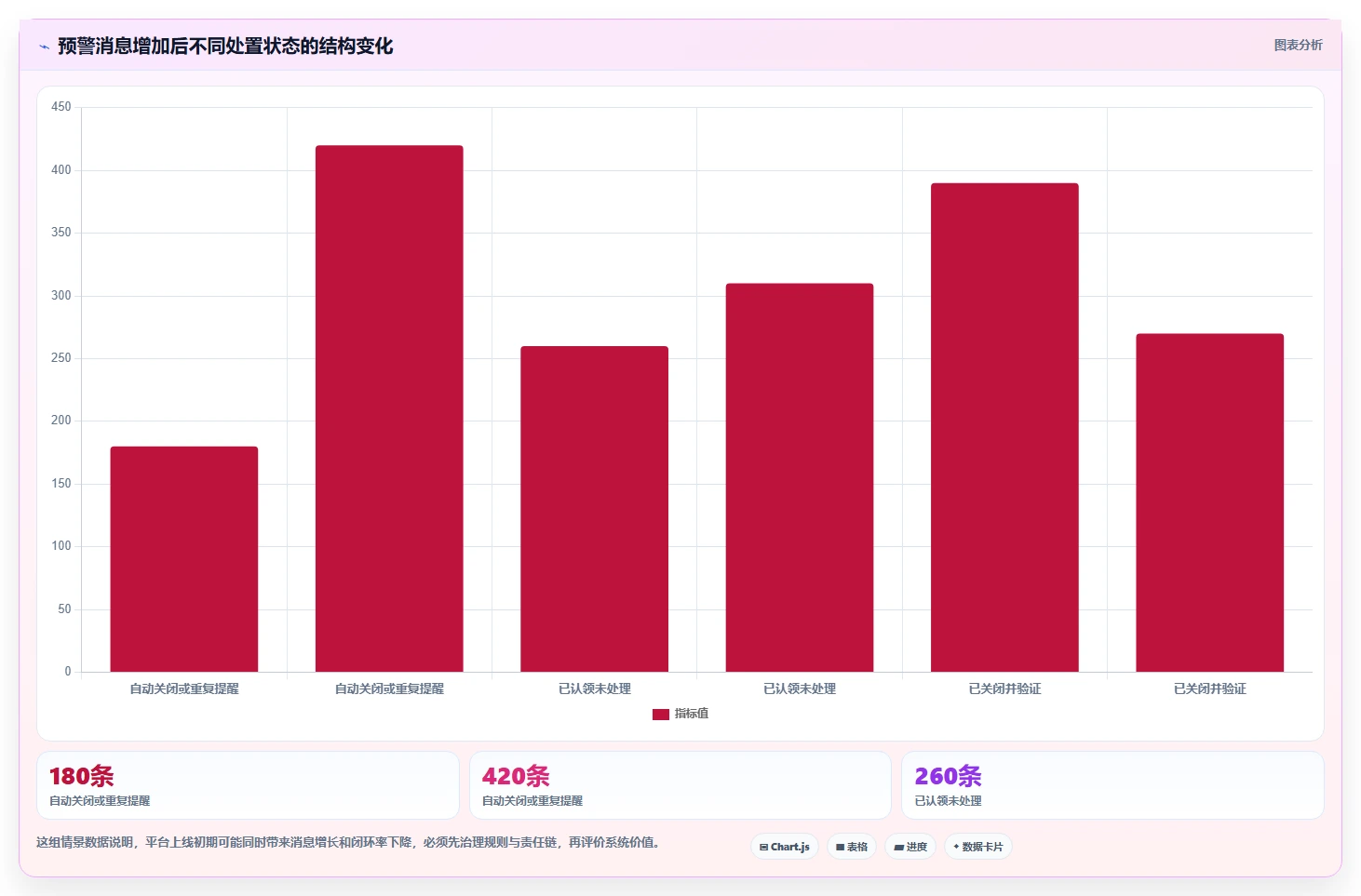Select the 180条 value in the summary card
This screenshot has width=1361, height=896.
point(82,776)
